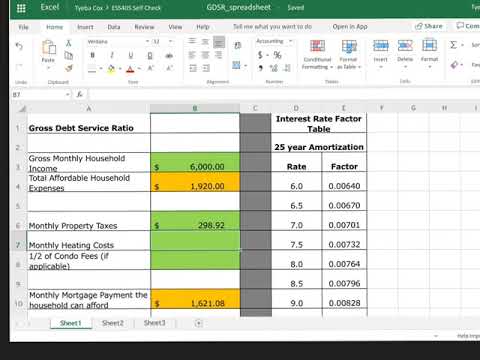Toggle Center horizontal alignment
Screen dimensions: 480x360
205,55
